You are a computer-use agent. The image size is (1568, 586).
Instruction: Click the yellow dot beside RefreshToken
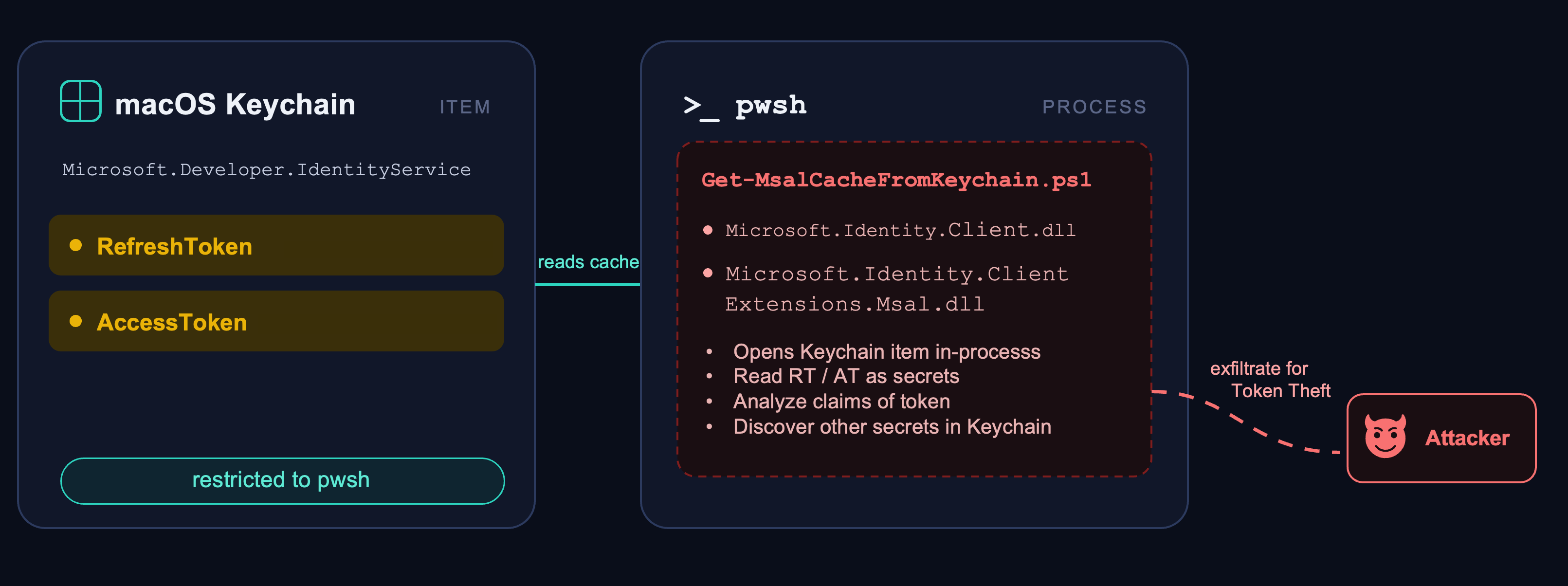(75, 245)
